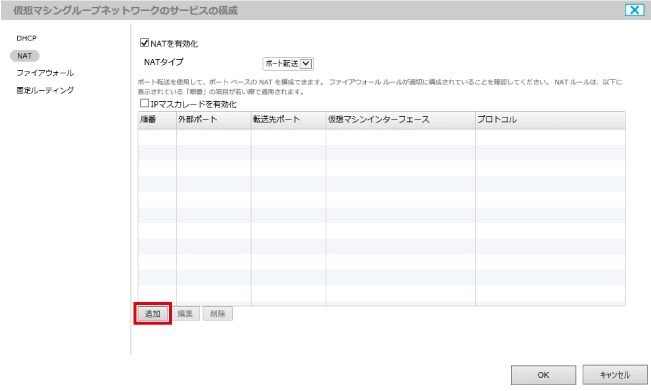Image resolution: width=651 pixels, height=391 pixels.
Task: Select ポート転送 combo box value
Action: (288, 64)
